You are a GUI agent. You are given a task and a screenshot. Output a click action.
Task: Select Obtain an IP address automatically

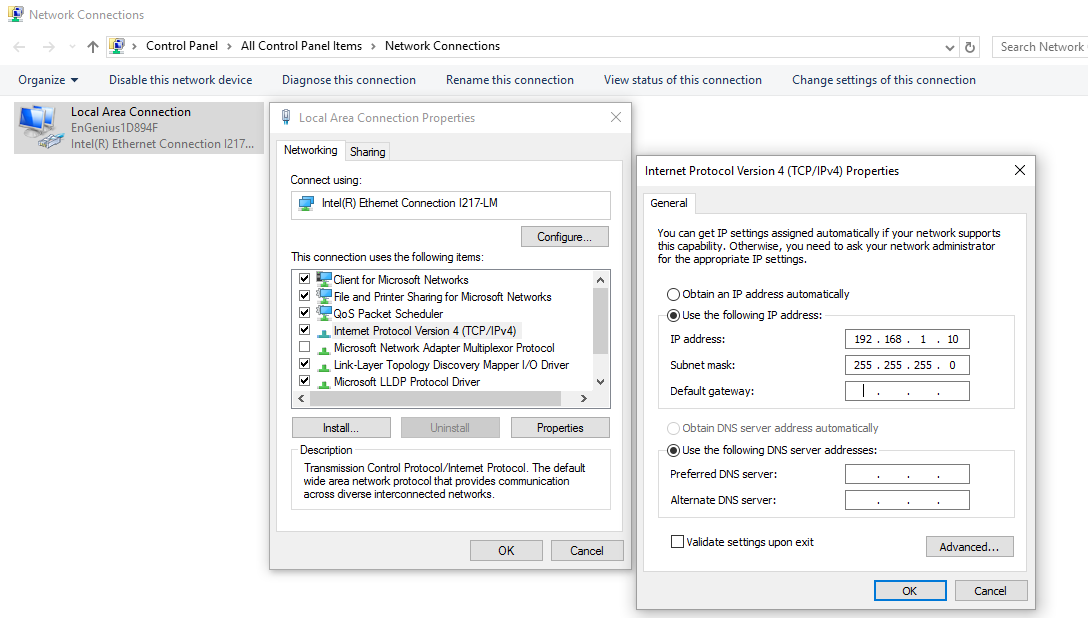click(673, 294)
